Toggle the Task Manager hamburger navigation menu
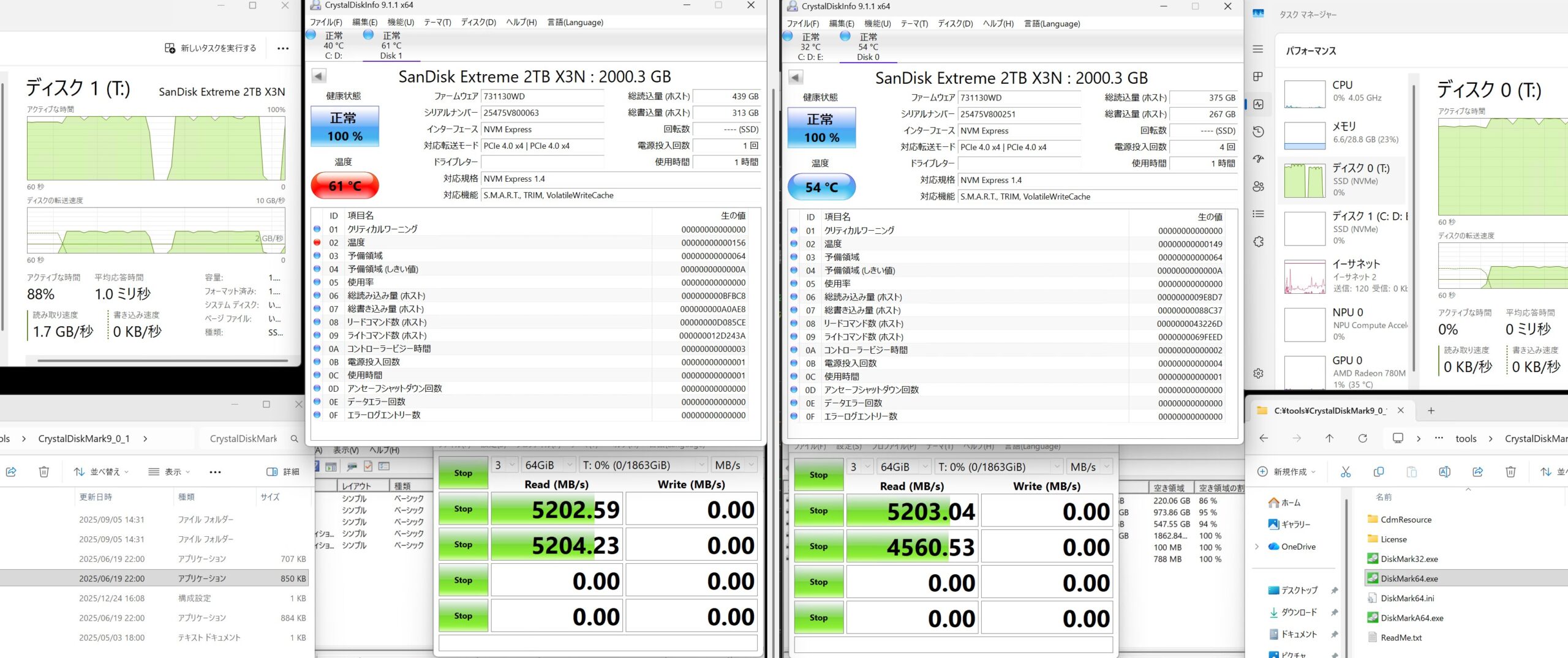The image size is (1568, 658). point(1258,49)
